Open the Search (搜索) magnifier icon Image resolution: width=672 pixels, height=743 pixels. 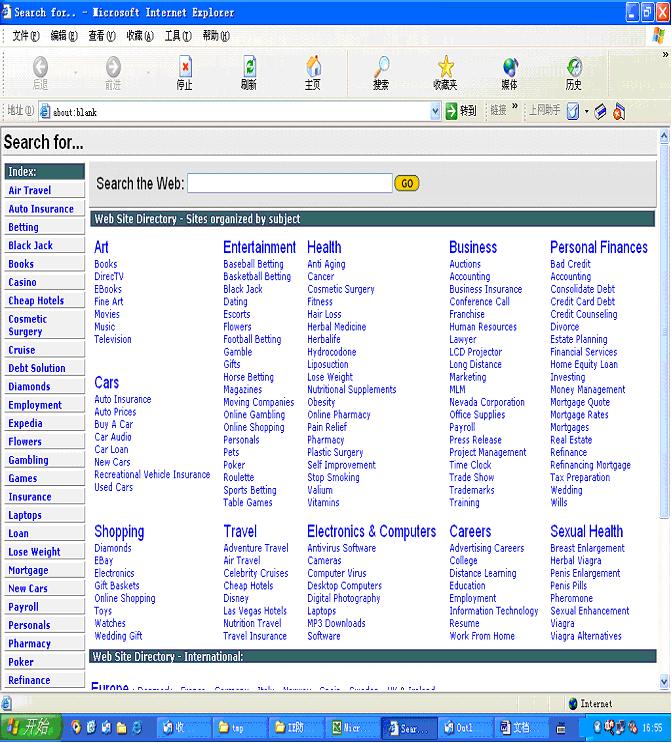(381, 67)
